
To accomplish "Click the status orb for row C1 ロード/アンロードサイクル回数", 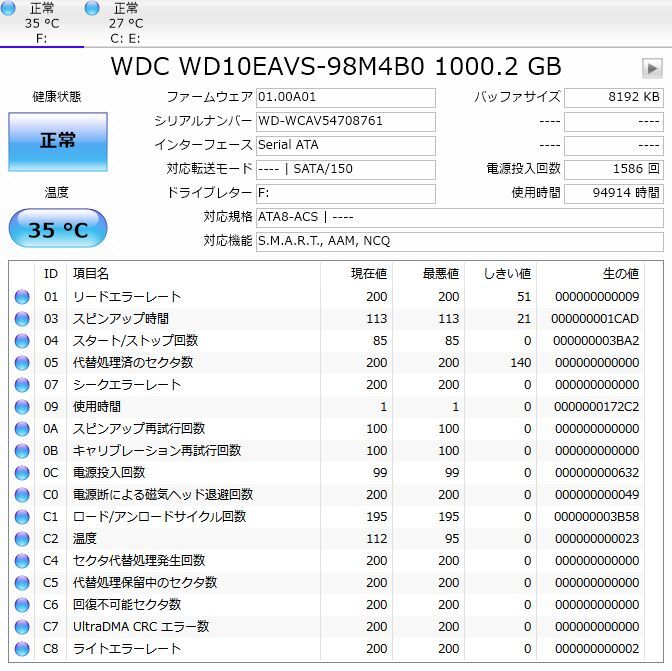I will tap(22, 517).
